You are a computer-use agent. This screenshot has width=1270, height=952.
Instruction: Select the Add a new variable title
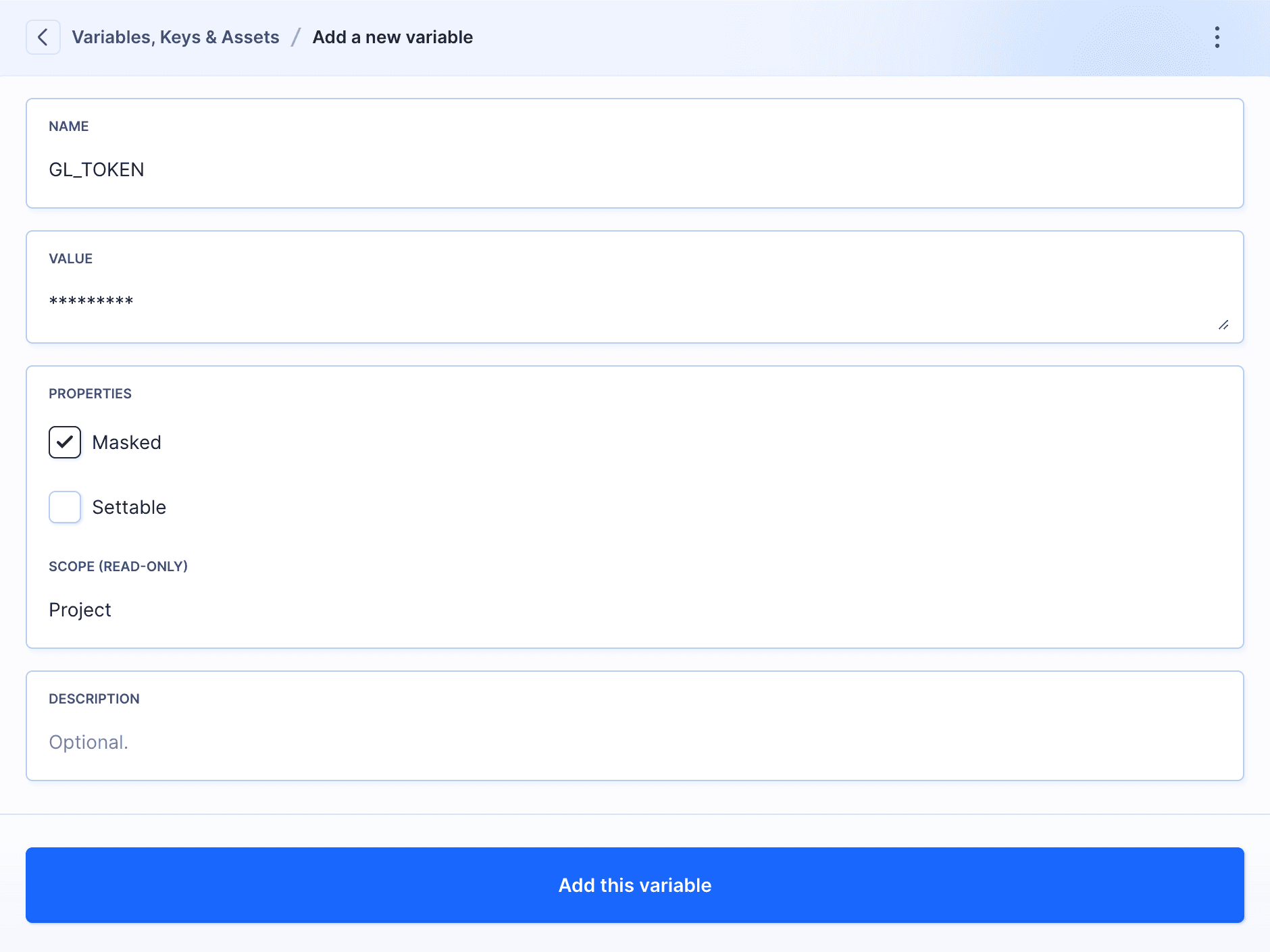(x=392, y=36)
